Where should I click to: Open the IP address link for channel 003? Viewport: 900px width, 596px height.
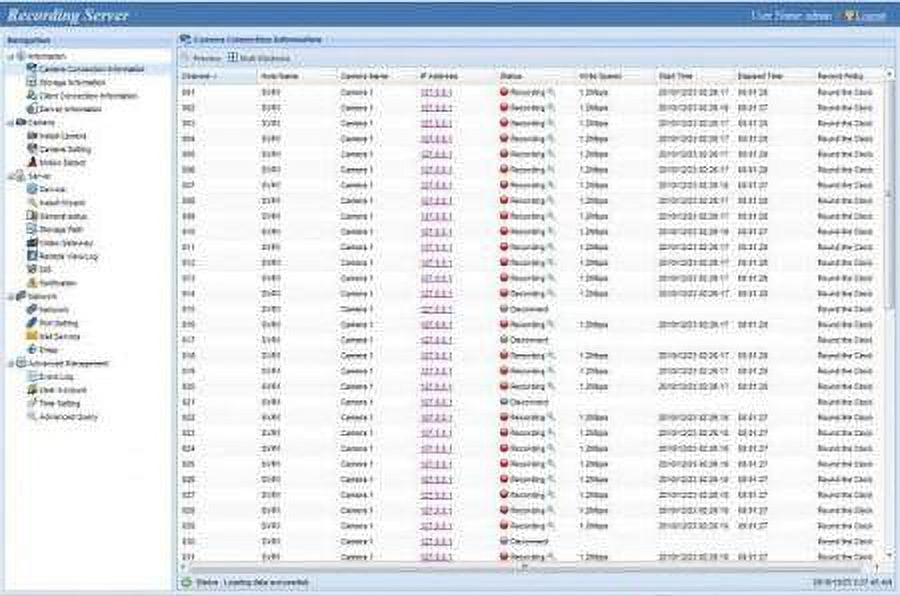[x=436, y=123]
